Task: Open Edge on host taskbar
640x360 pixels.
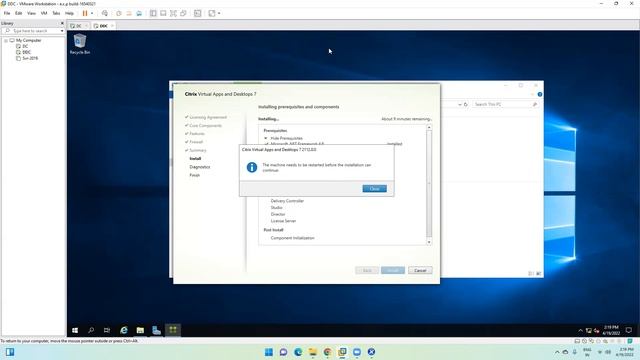Action: 298,352
